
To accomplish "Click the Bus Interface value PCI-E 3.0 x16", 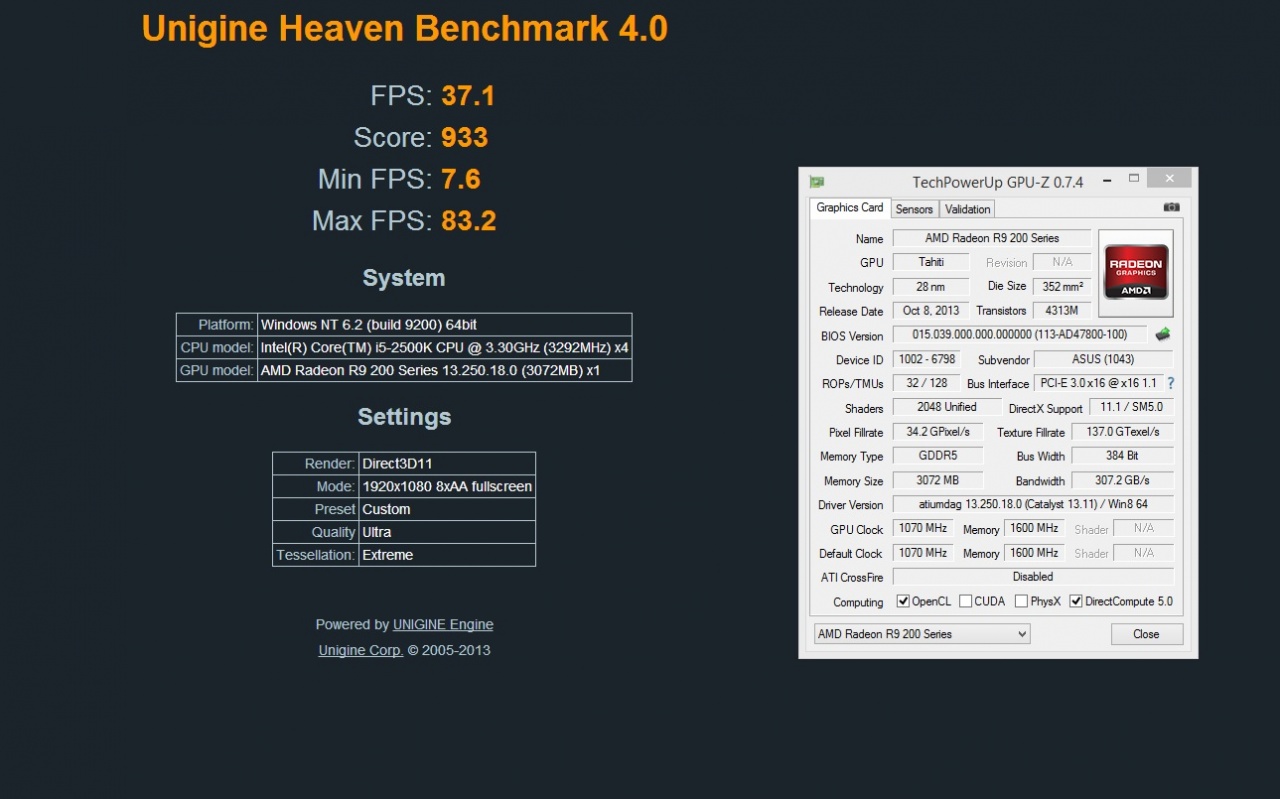I will pos(1098,383).
